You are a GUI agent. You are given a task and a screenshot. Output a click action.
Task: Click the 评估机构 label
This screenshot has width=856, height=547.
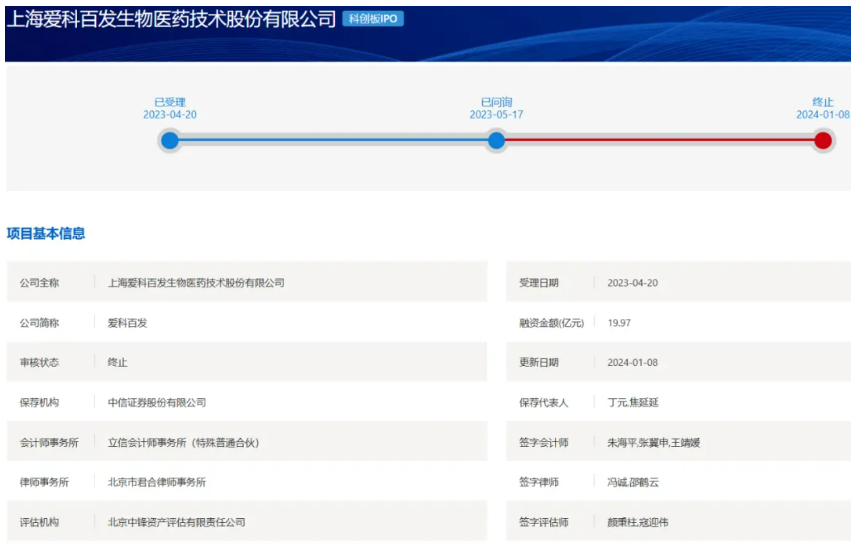pos(39,522)
